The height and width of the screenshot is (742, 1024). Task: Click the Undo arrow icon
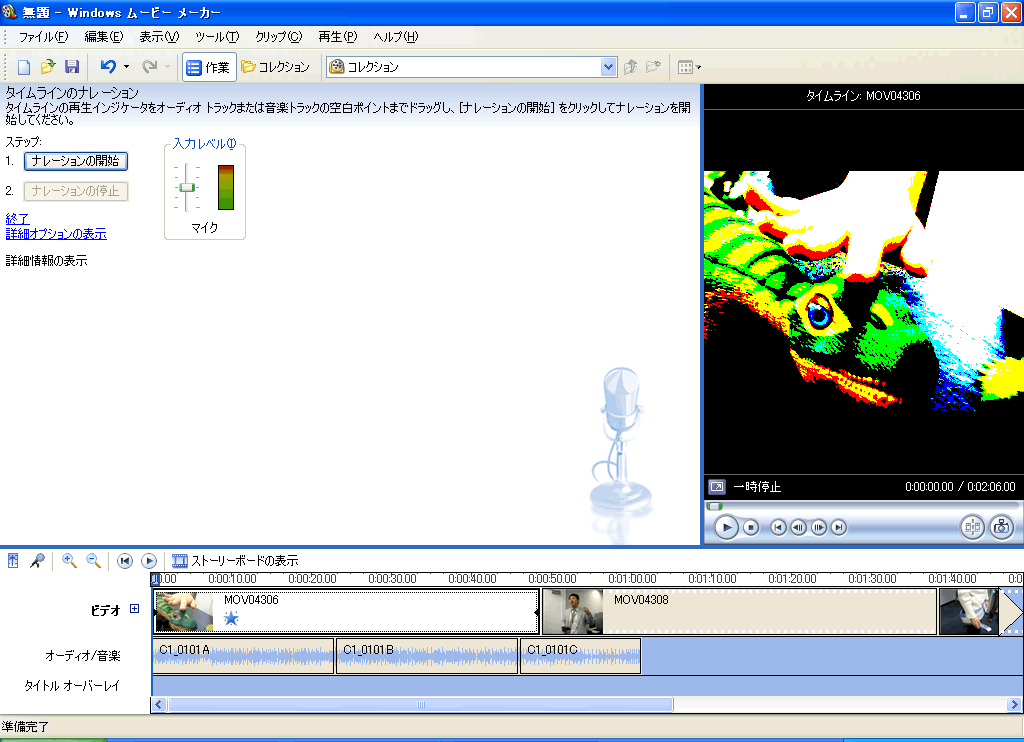point(108,67)
